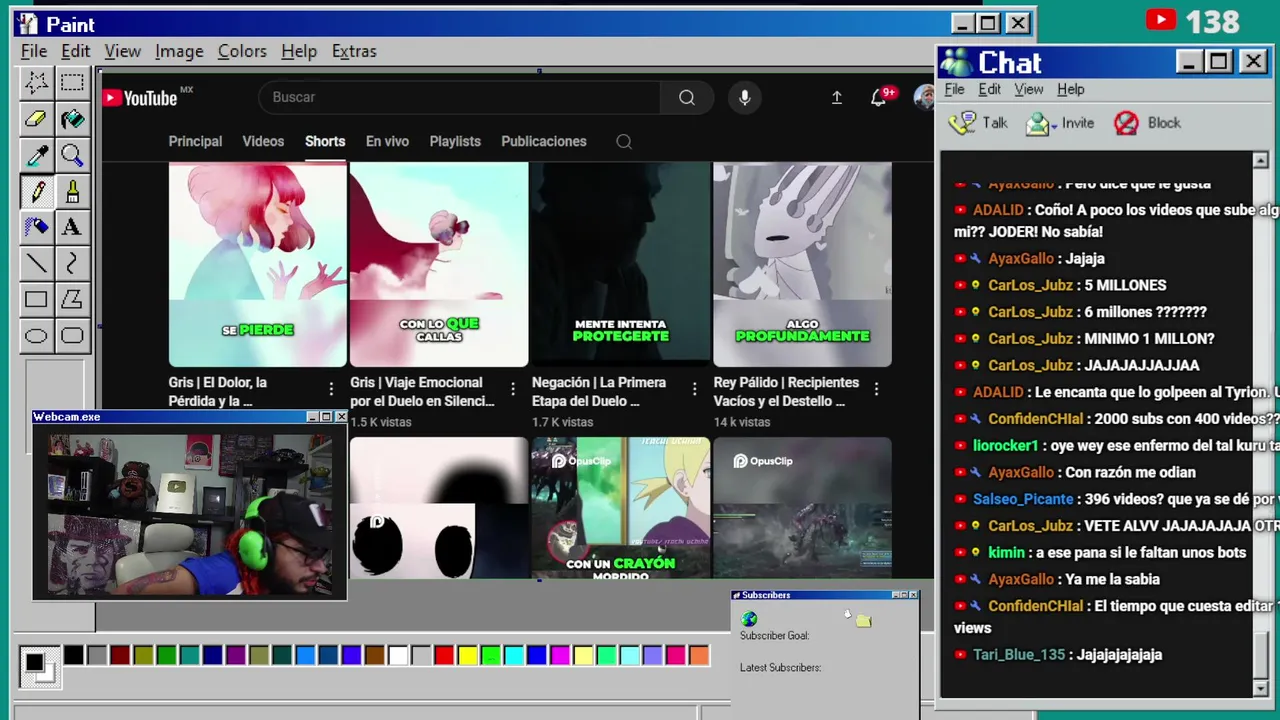
Task: Click the globe icon in Subscribers window
Action: coord(749,620)
